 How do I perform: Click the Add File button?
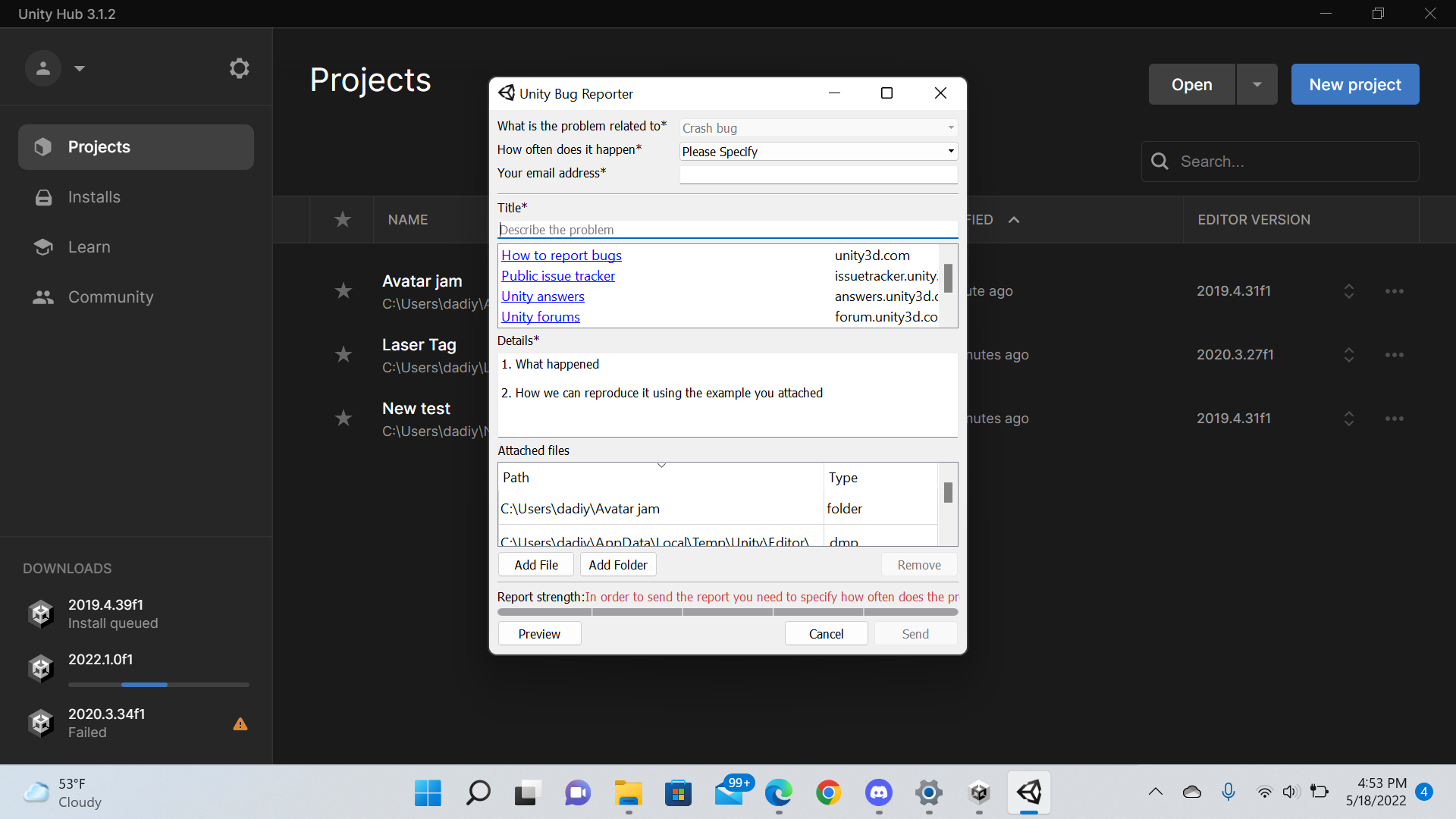pyautogui.click(x=536, y=564)
